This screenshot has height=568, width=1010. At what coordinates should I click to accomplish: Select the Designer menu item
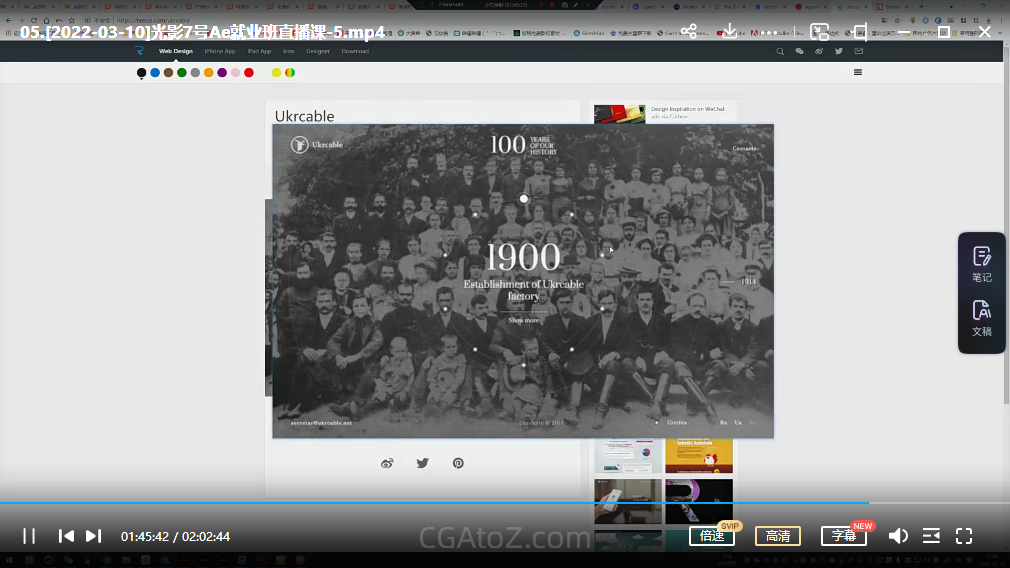click(318, 51)
